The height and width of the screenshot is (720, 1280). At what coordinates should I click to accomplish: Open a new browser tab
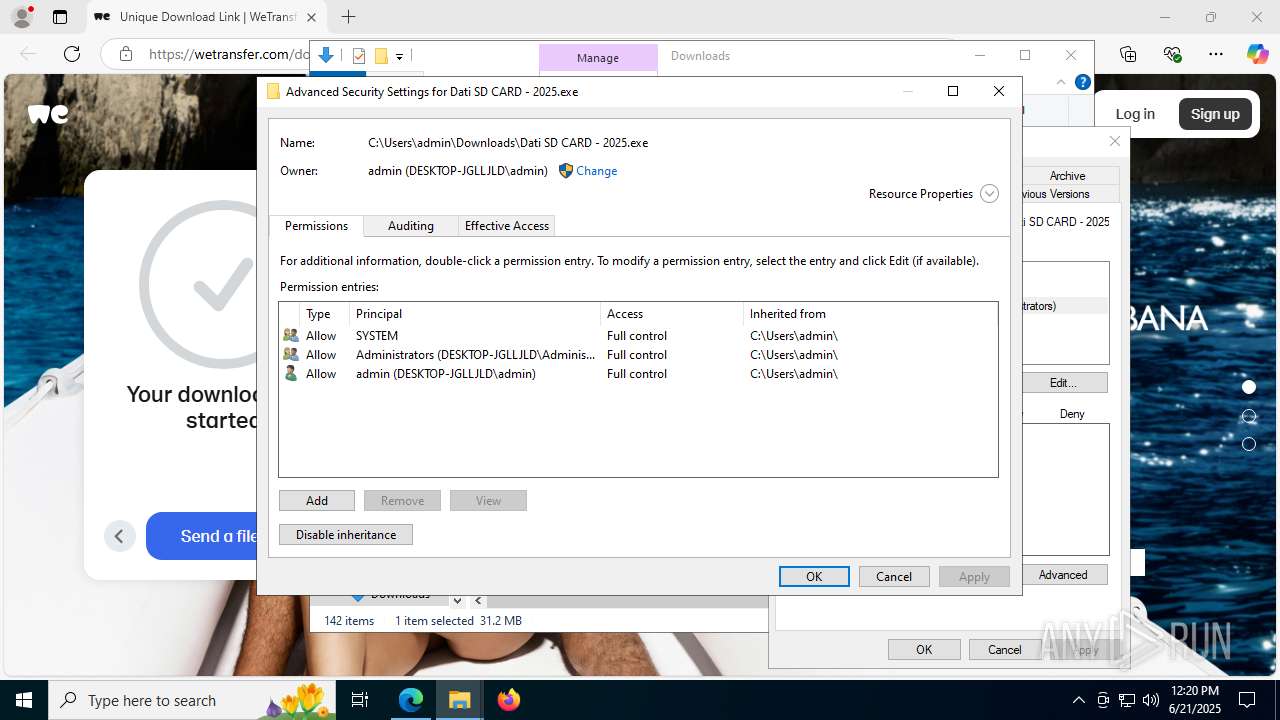(x=348, y=17)
